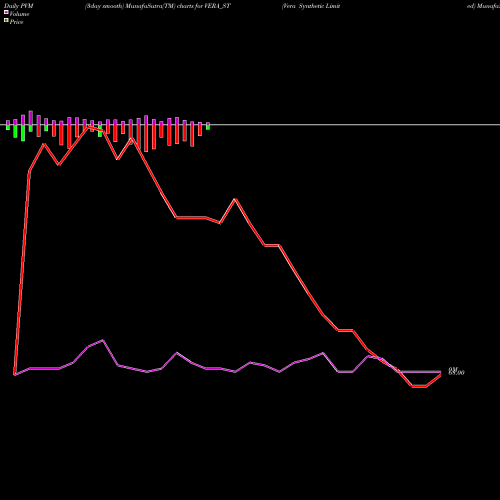This screenshot has width=500, height=500.
Task: Click the 'Daily PVM' title text
Action: (x=19, y=6)
